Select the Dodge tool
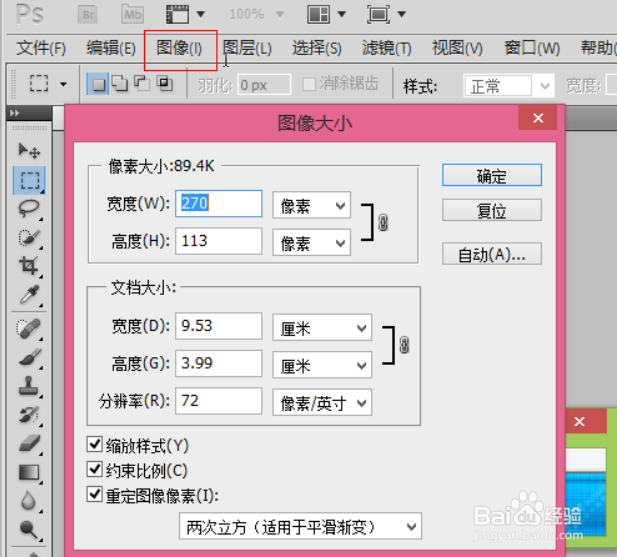Image resolution: width=617 pixels, height=557 pixels. pos(29,530)
